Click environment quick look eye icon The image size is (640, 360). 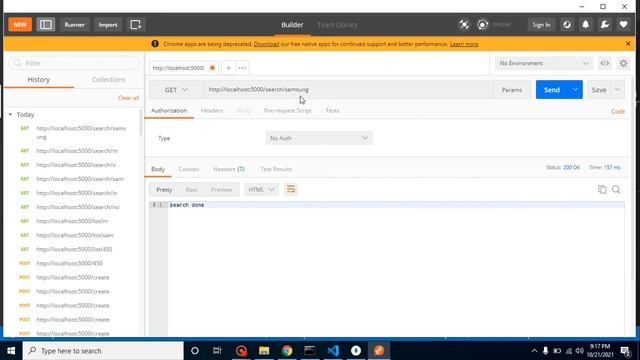[604, 63]
